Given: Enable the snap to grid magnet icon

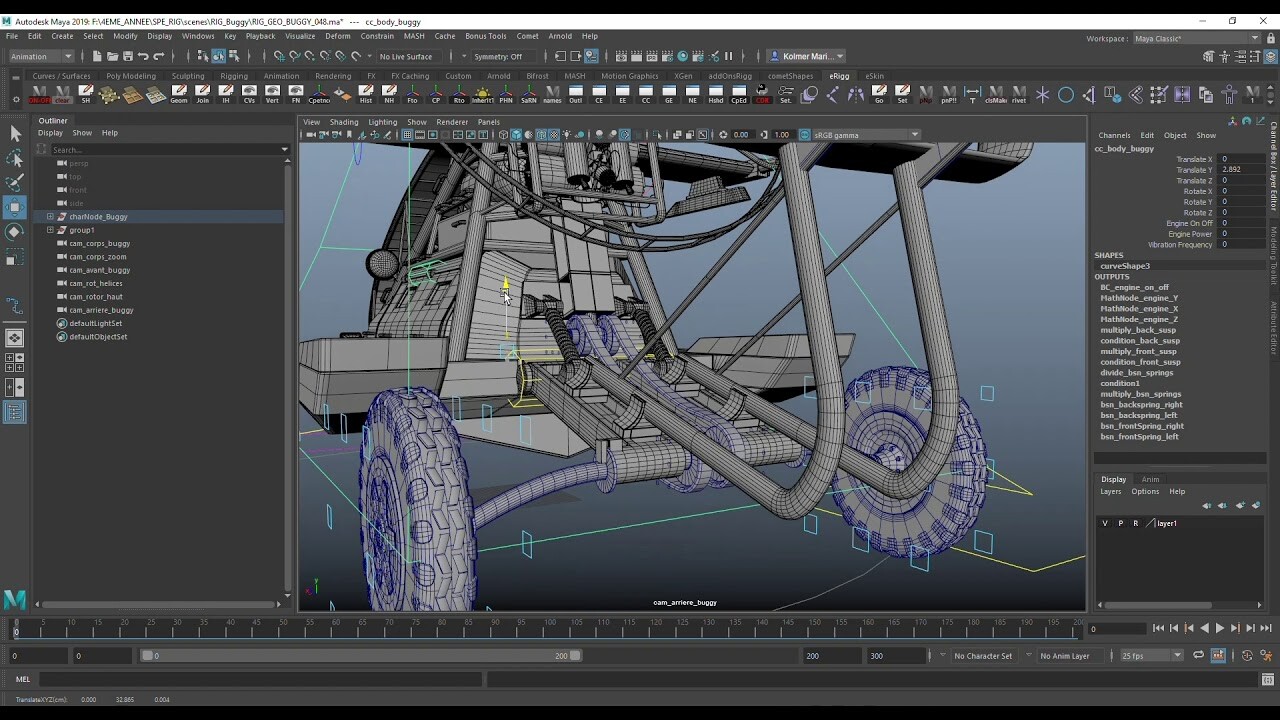Looking at the screenshot, I should pos(277,57).
